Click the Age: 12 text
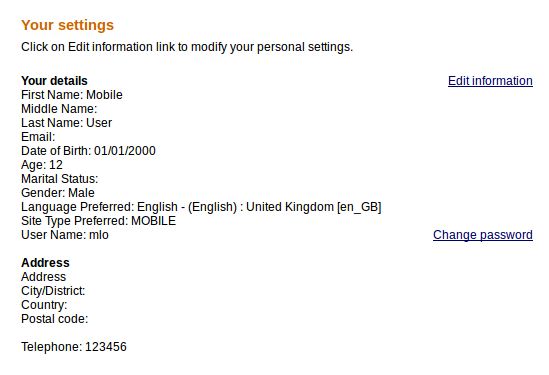The width and height of the screenshot is (549, 375). click(42, 165)
